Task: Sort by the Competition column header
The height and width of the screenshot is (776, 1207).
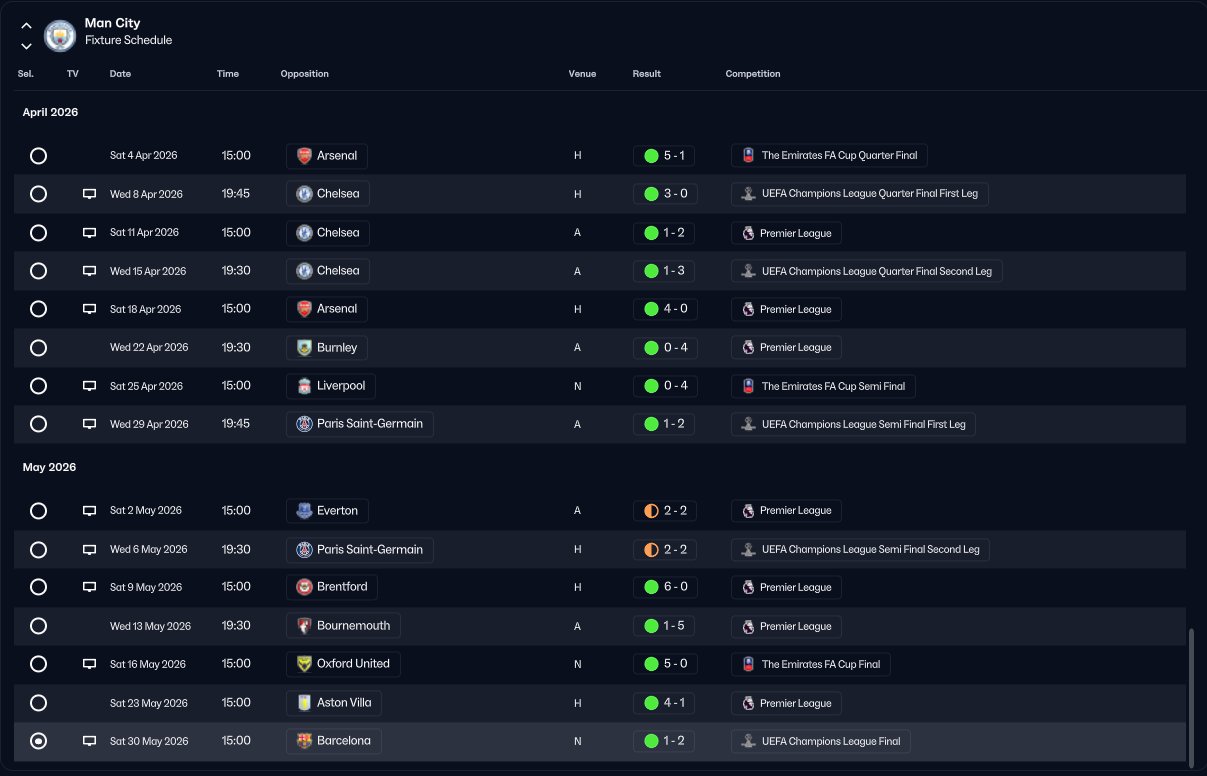Action: (753, 74)
